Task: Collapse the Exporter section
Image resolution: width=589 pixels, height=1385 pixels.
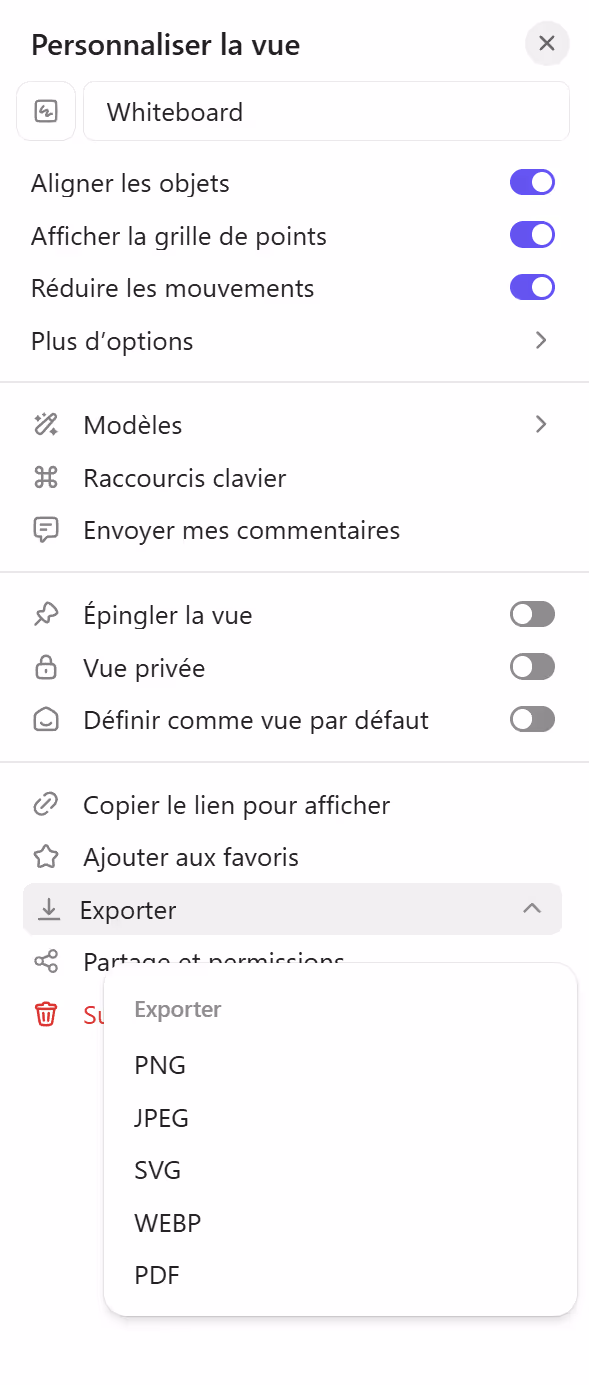Action: (x=531, y=909)
